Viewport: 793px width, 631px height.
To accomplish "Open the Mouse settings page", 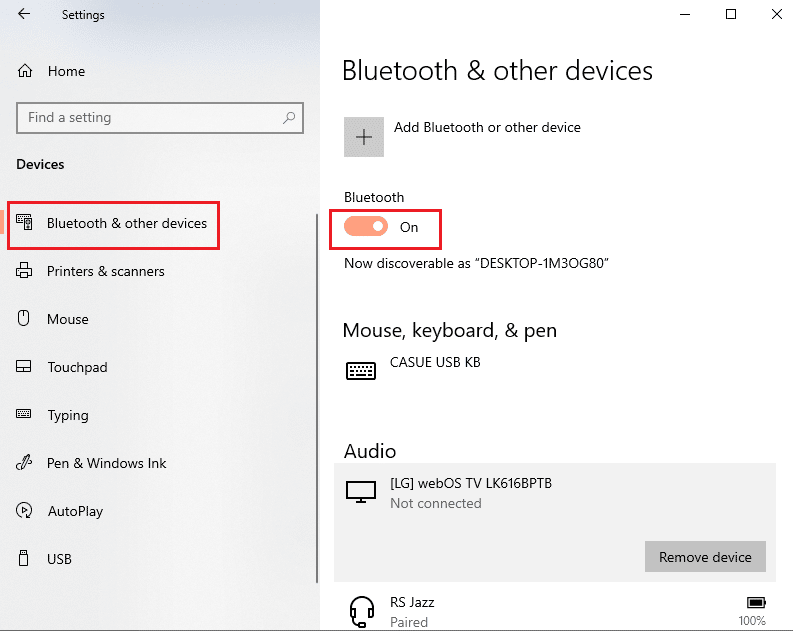I will 68,319.
